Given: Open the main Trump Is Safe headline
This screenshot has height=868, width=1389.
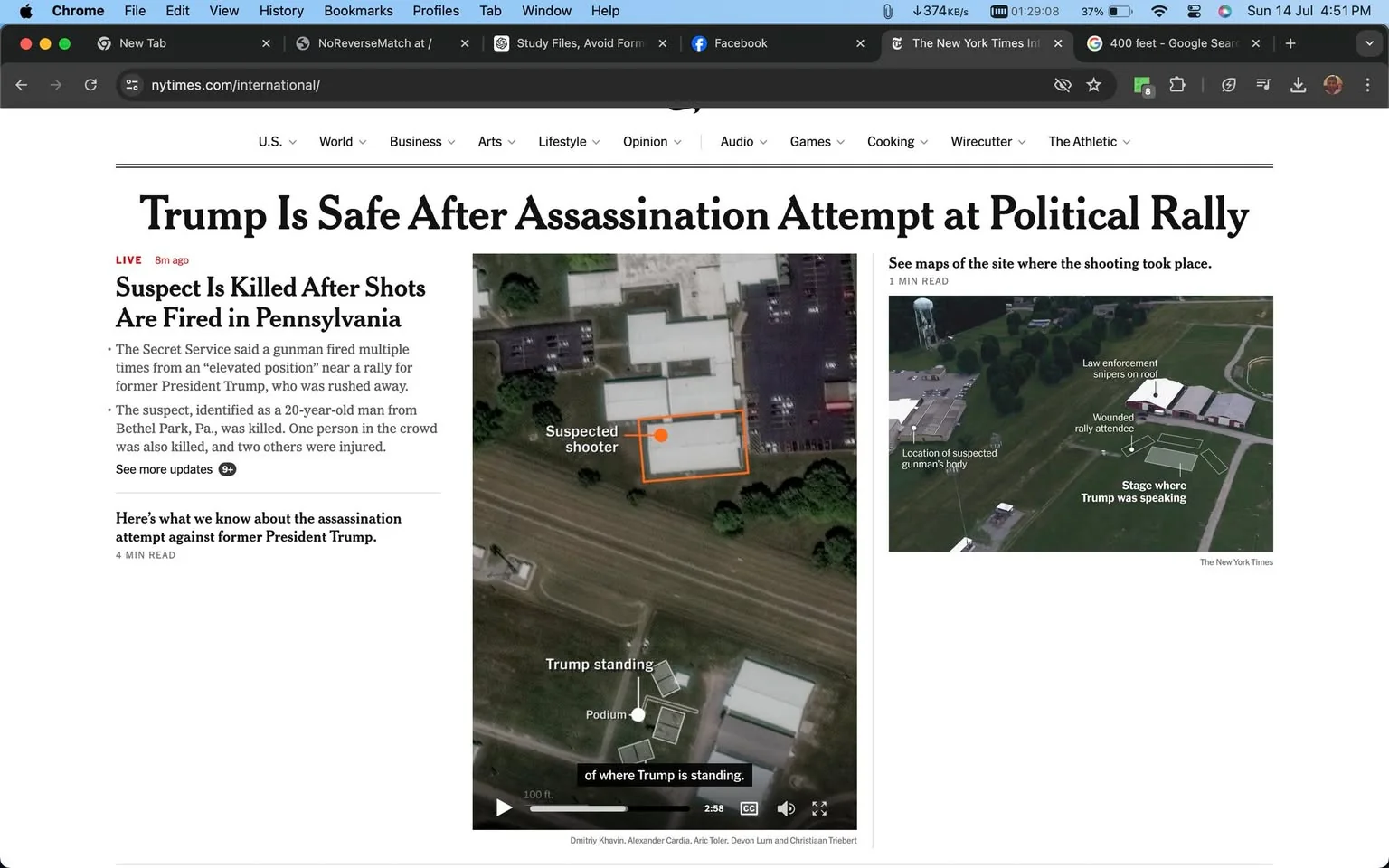Looking at the screenshot, I should [x=694, y=214].
